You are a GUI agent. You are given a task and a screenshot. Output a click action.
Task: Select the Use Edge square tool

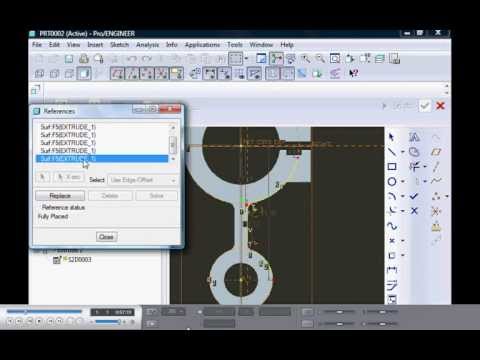click(392, 255)
